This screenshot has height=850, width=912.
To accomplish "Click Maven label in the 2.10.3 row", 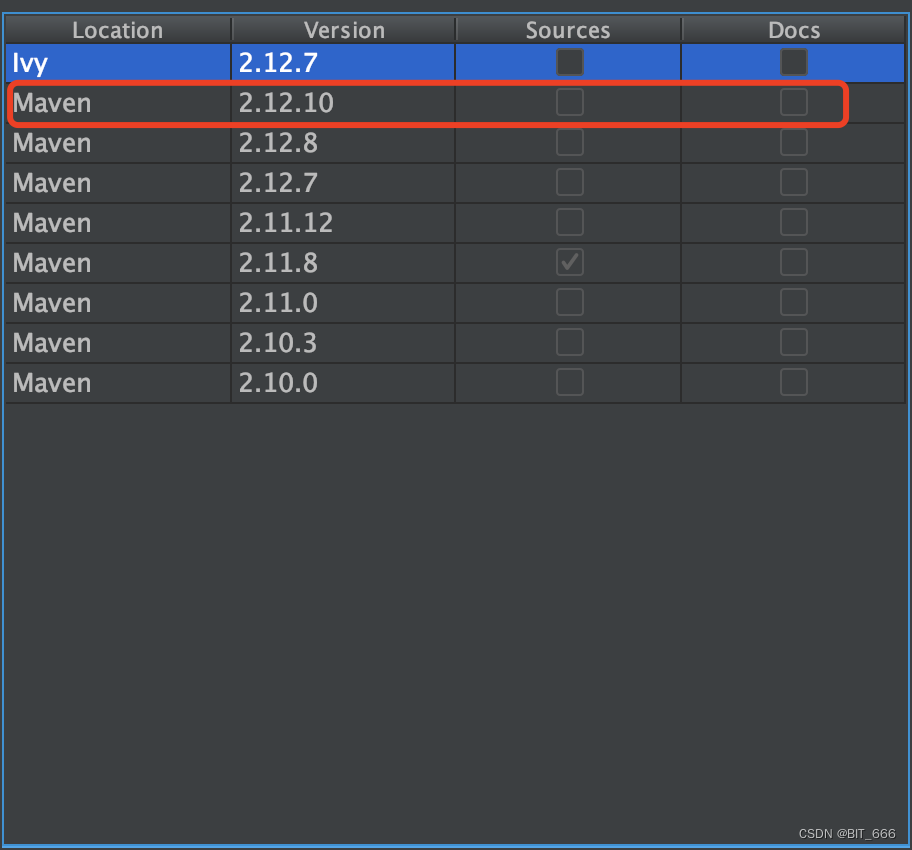I will coord(52,343).
